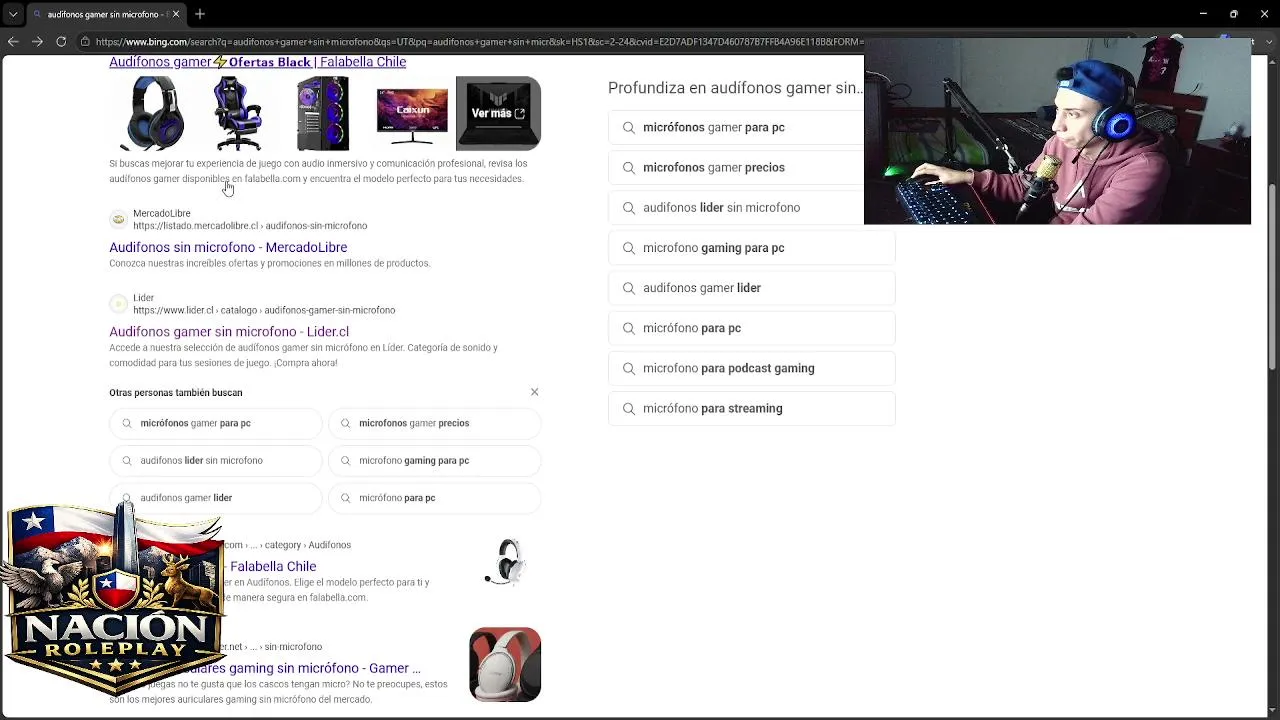1280x720 pixels.
Task: Go back to the previous page
Action: [x=13, y=42]
